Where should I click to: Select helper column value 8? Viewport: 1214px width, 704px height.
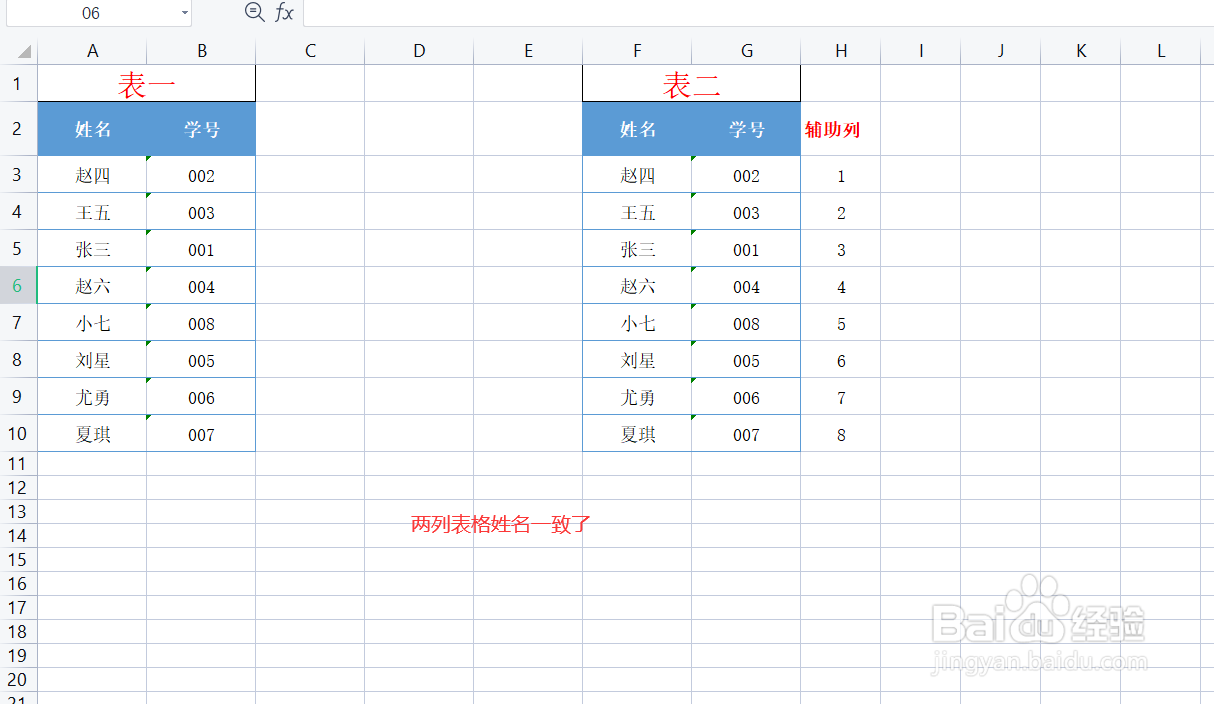point(841,433)
